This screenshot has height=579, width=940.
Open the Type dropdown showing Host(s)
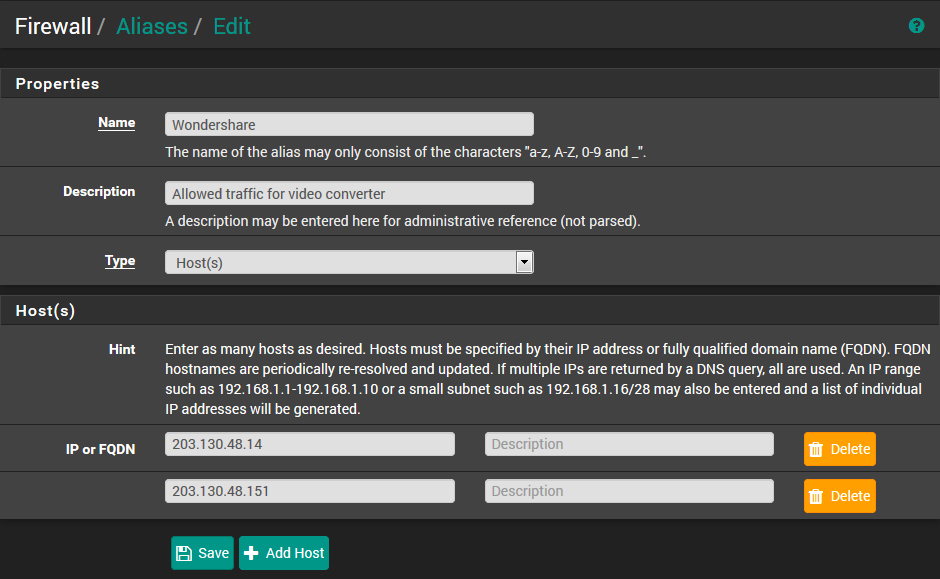tap(340, 262)
